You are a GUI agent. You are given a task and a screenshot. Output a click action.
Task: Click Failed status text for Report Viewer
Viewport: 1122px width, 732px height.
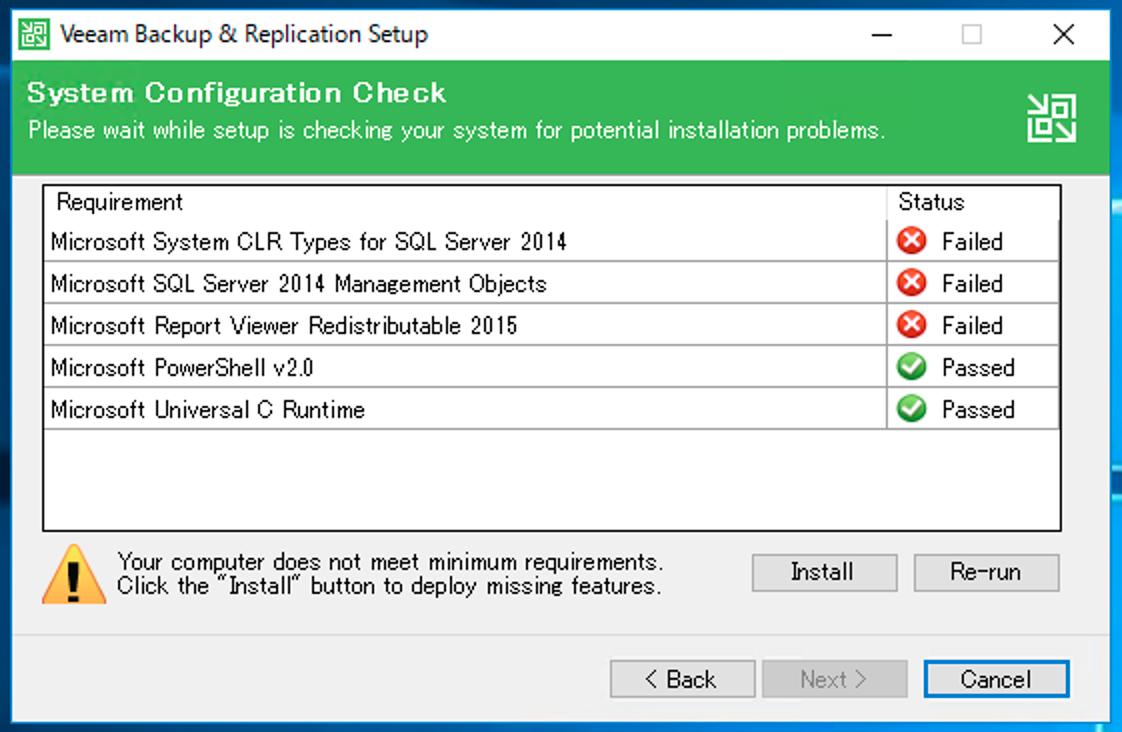[x=972, y=326]
